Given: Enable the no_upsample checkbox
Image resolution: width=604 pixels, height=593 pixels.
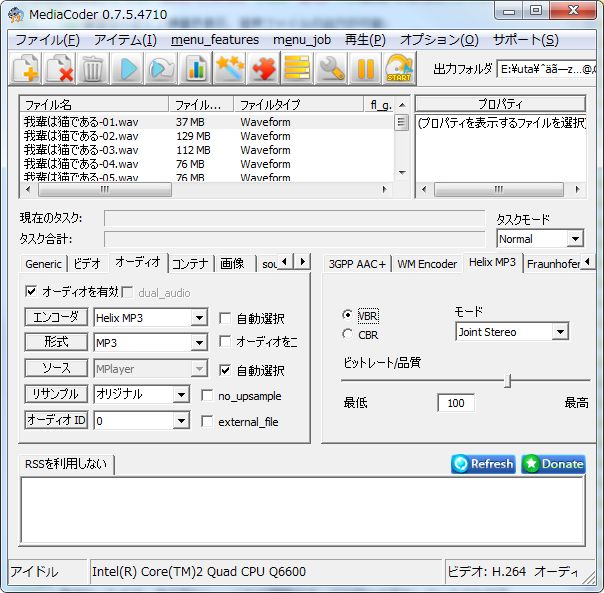Looking at the screenshot, I should 207,395.
